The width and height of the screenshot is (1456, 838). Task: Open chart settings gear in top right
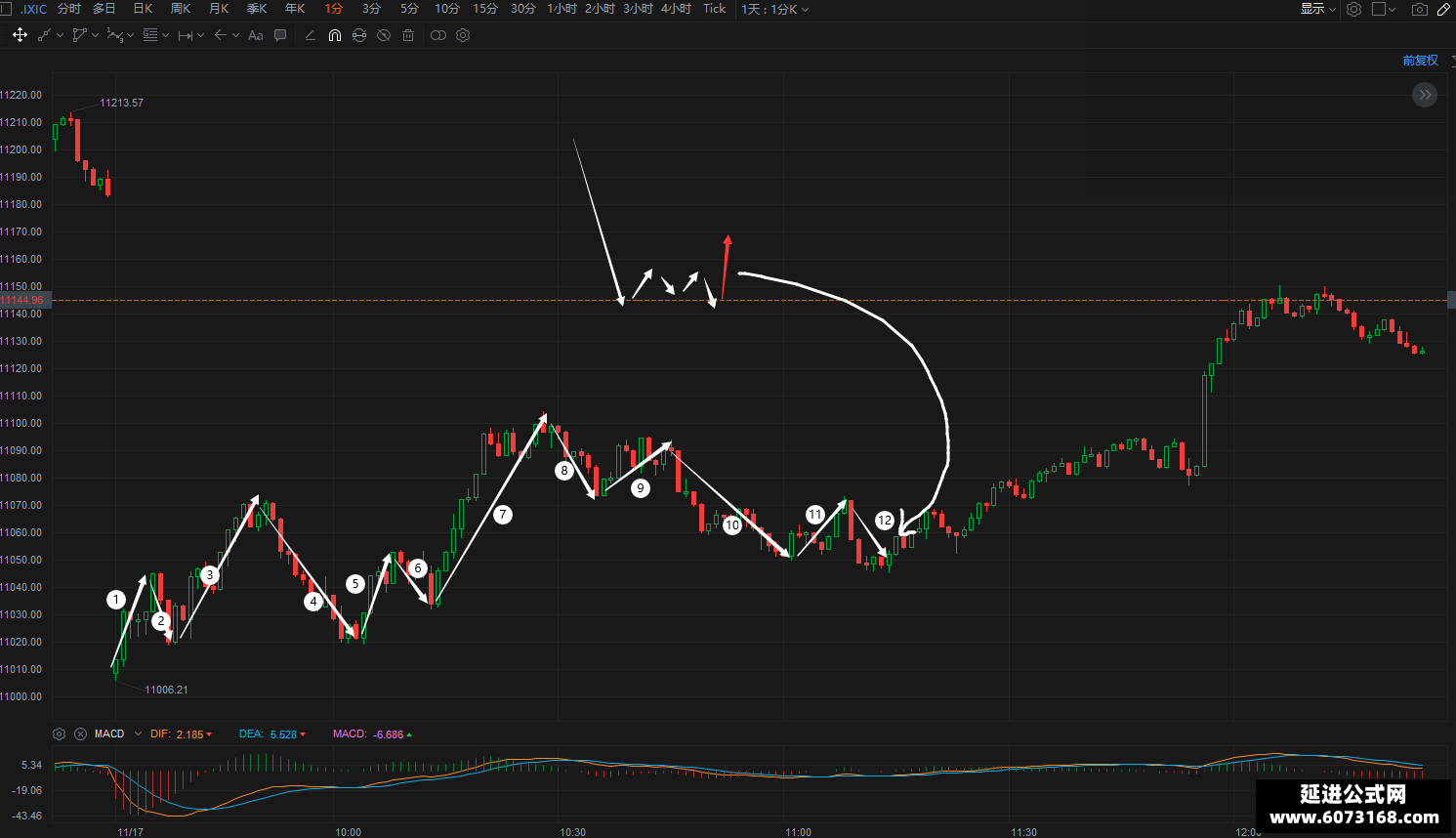pyautogui.click(x=1353, y=9)
